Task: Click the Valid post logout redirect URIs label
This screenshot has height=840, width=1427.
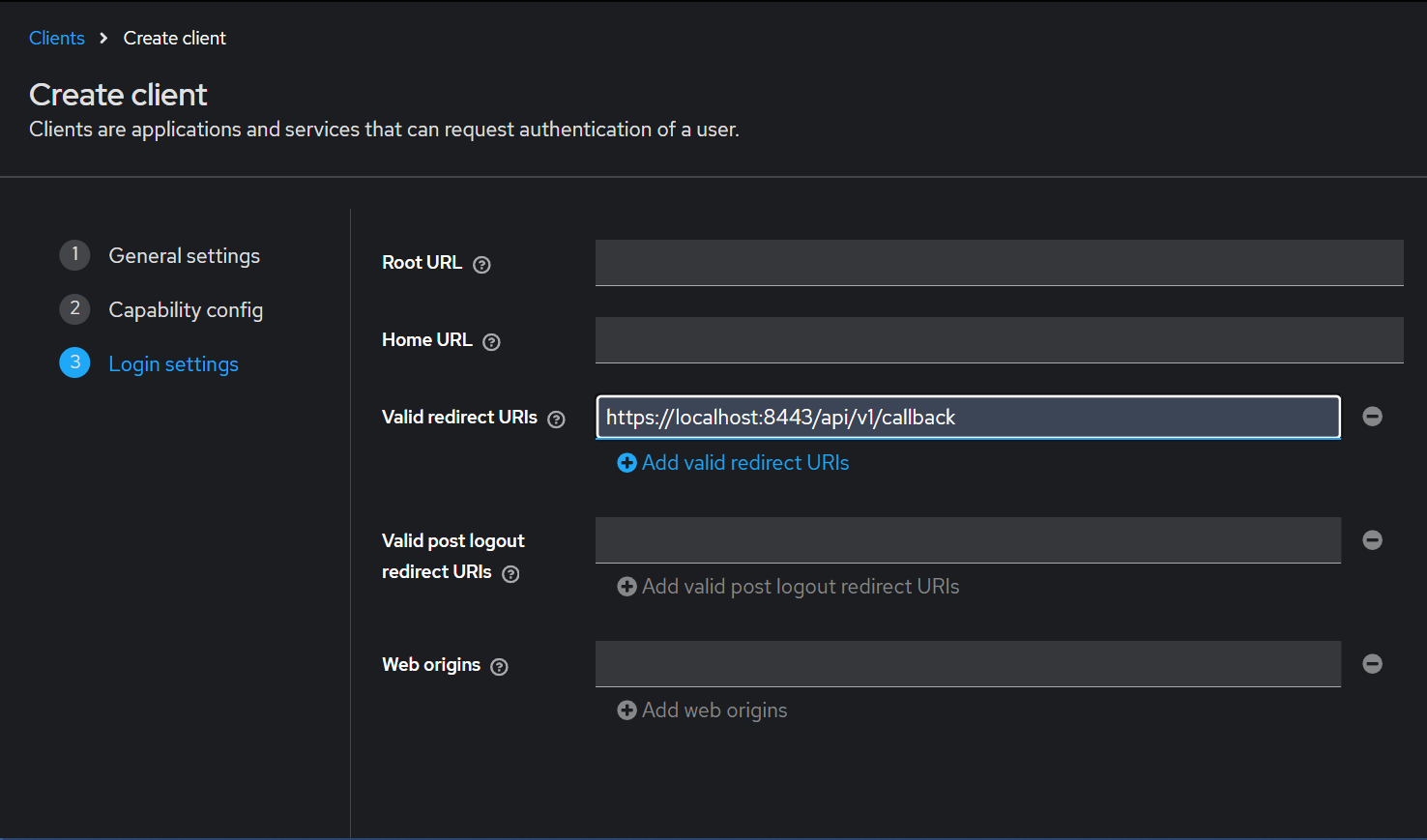Action: 452,556
